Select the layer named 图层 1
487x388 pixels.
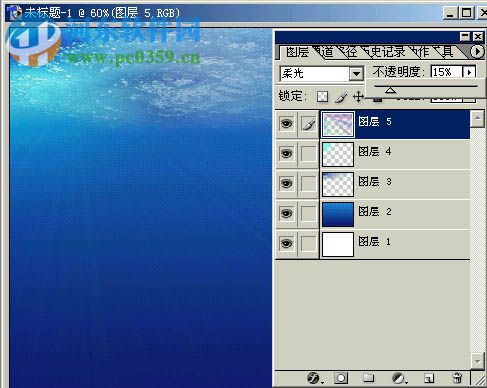point(375,242)
